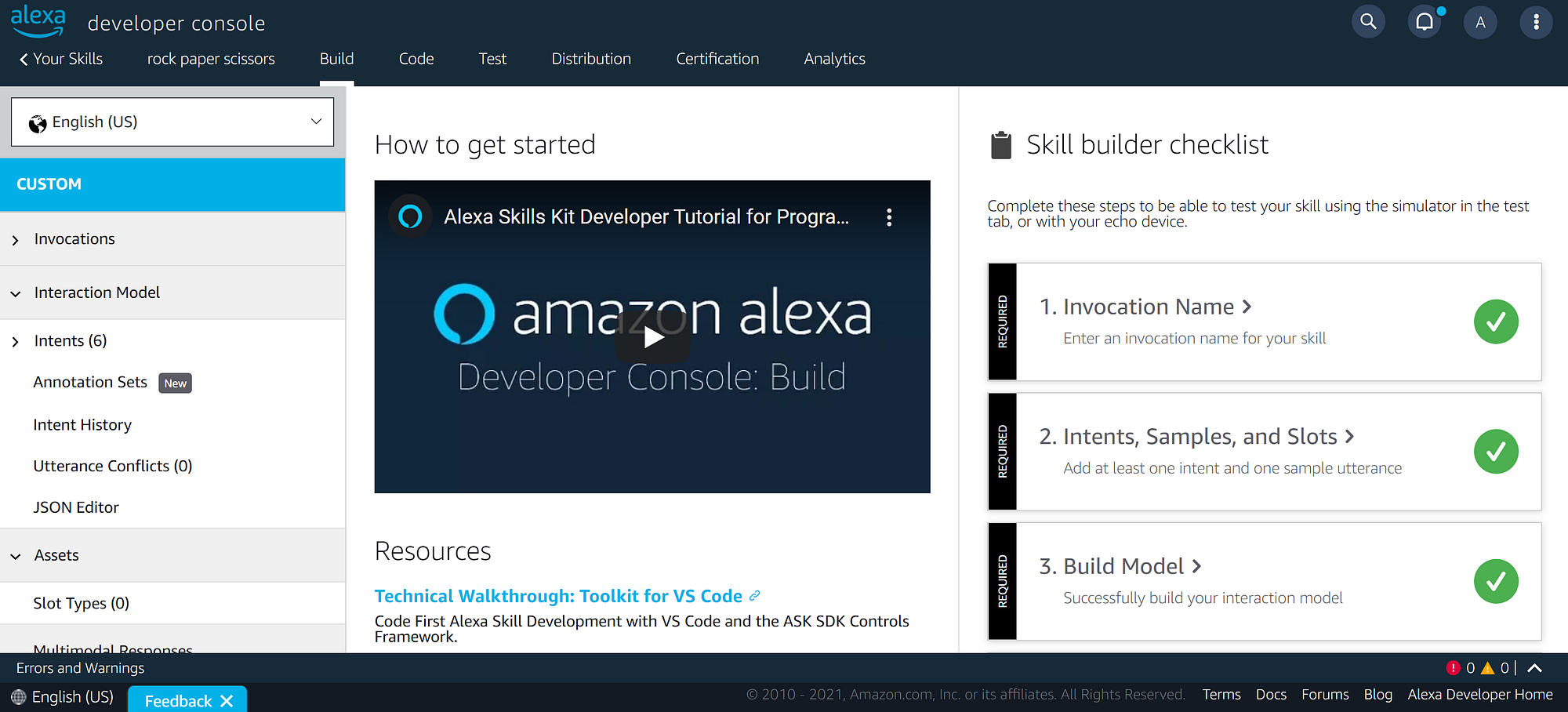Click the Alexa logo in the header

pos(38,20)
